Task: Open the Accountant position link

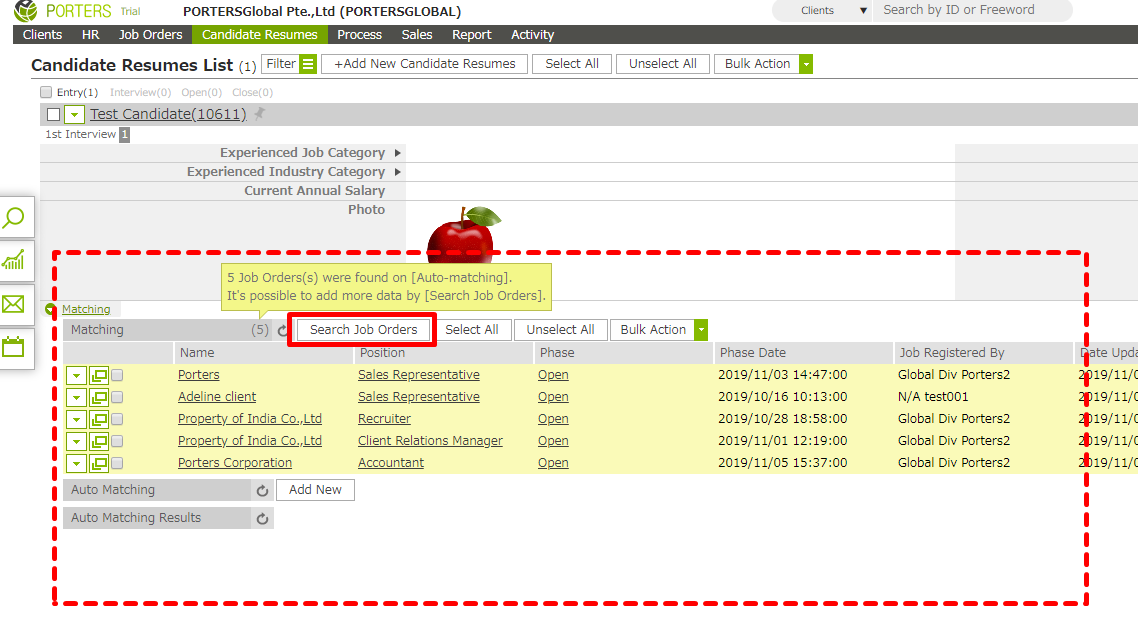Action: 390,463
